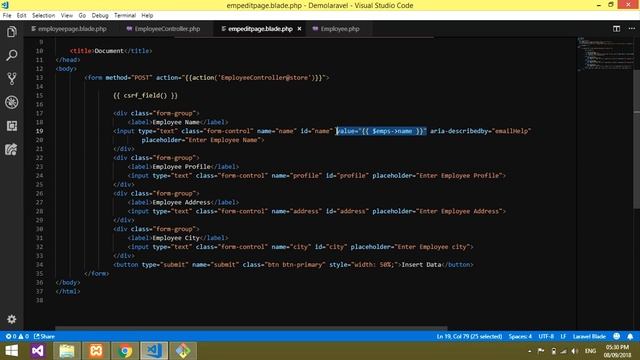
Task: Change end of line sequence LF
Action: (563, 336)
